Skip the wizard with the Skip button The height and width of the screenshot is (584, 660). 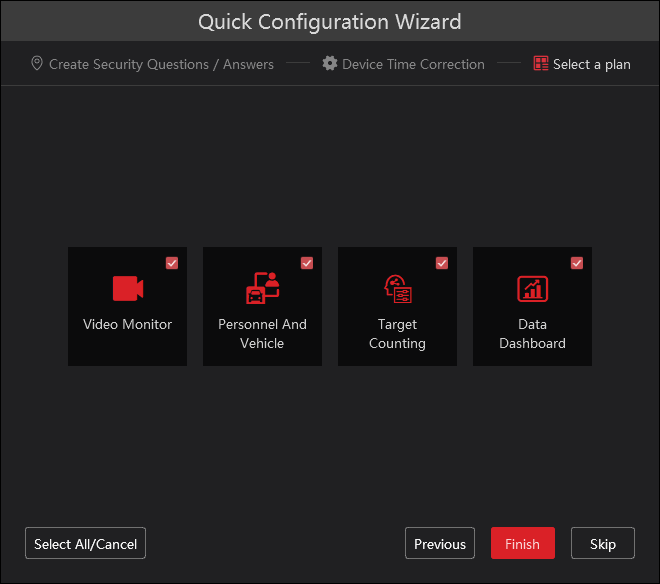tap(603, 543)
